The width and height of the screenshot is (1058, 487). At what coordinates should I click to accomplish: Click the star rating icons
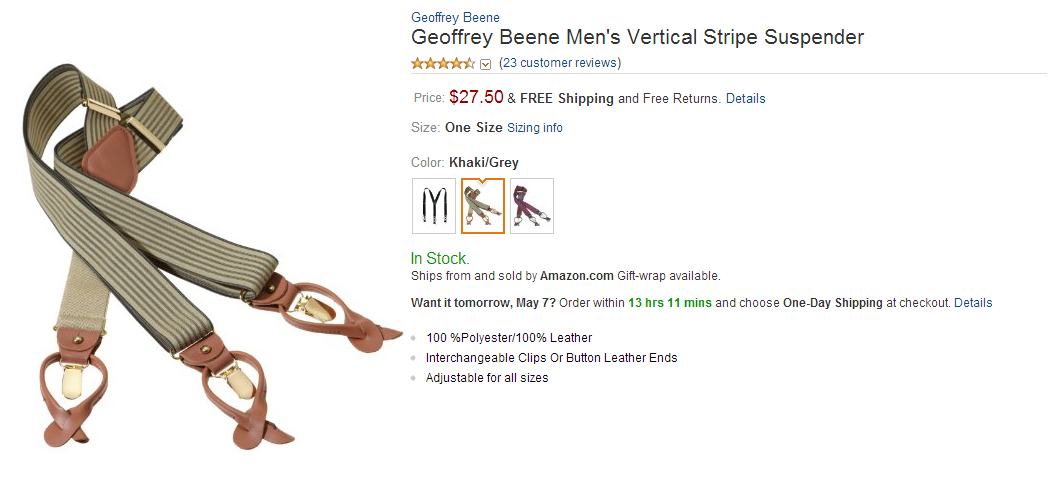coord(443,63)
